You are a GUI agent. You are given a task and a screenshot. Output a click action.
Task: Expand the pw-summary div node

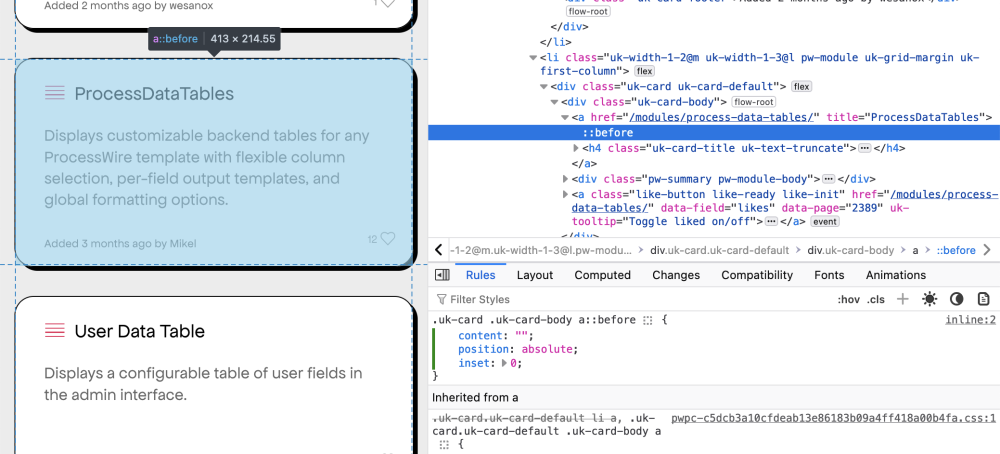coord(565,178)
